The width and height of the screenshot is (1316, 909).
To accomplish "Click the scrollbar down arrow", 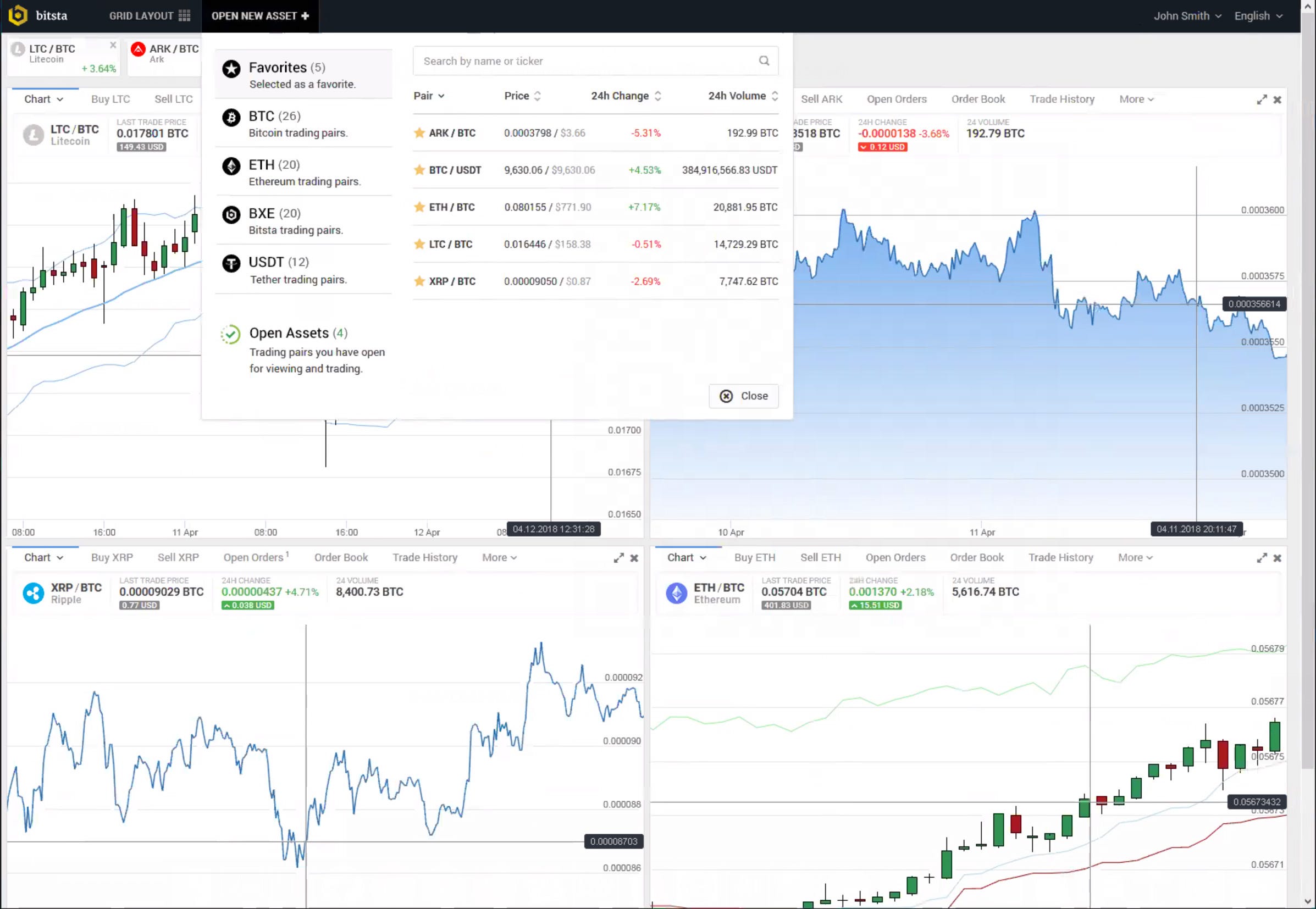I will click(1309, 902).
